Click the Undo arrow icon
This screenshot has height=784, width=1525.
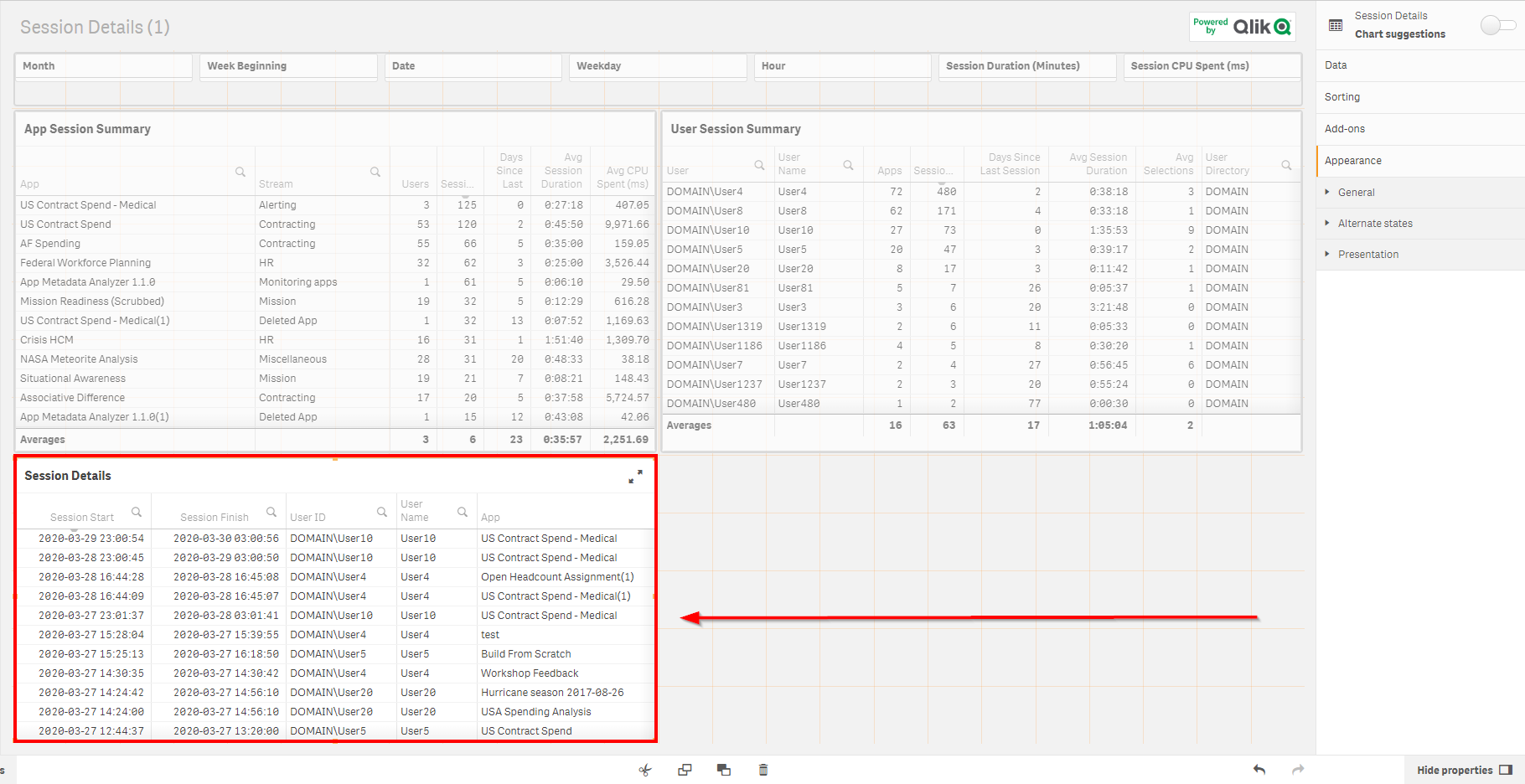[1259, 770]
